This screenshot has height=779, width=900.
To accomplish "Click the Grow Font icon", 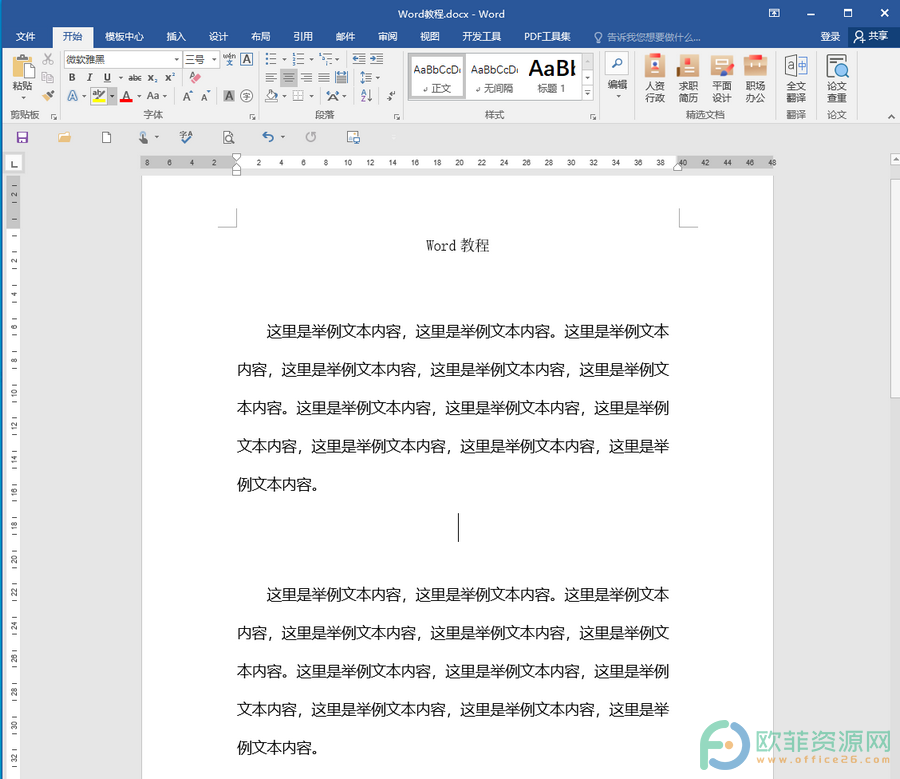I will click(187, 96).
